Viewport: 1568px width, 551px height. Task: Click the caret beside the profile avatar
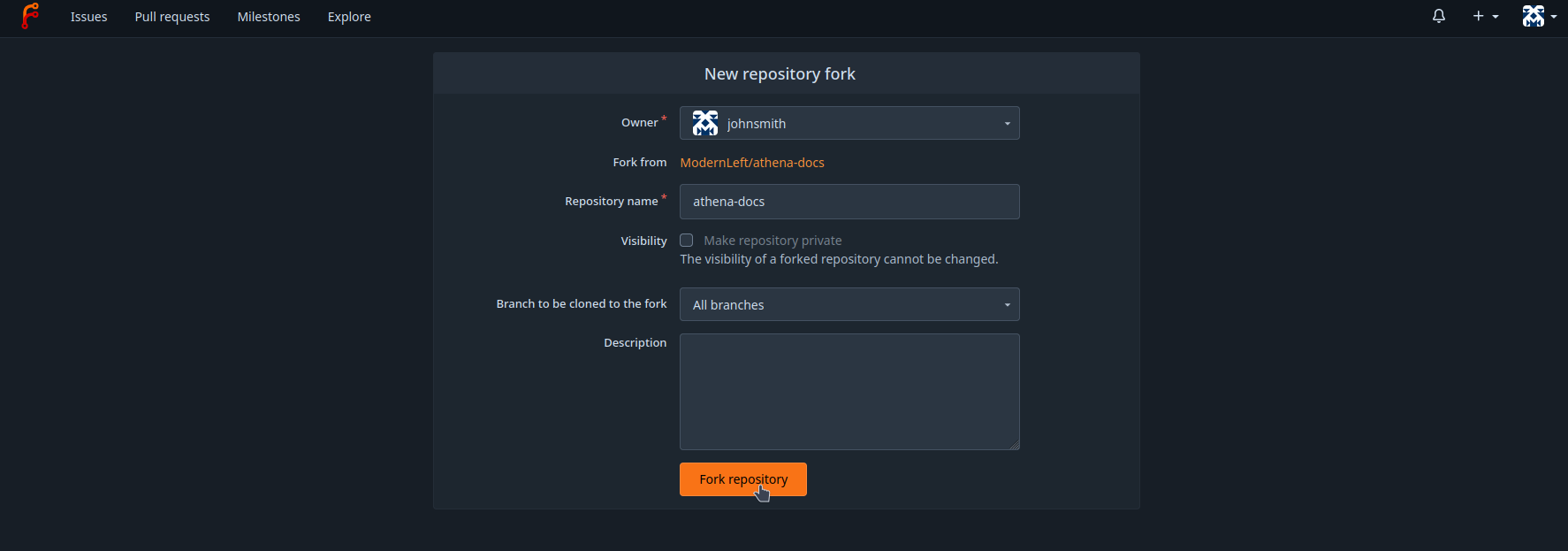coord(1554,17)
